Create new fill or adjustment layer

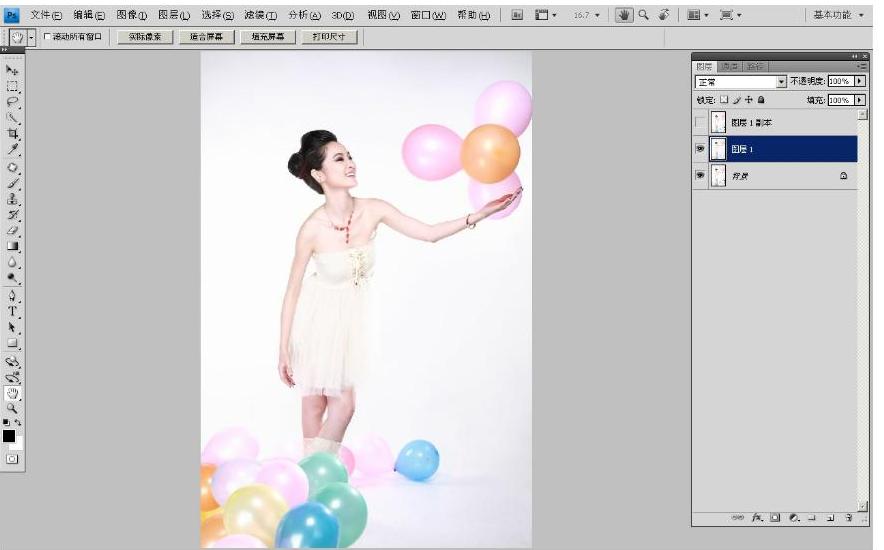click(794, 517)
